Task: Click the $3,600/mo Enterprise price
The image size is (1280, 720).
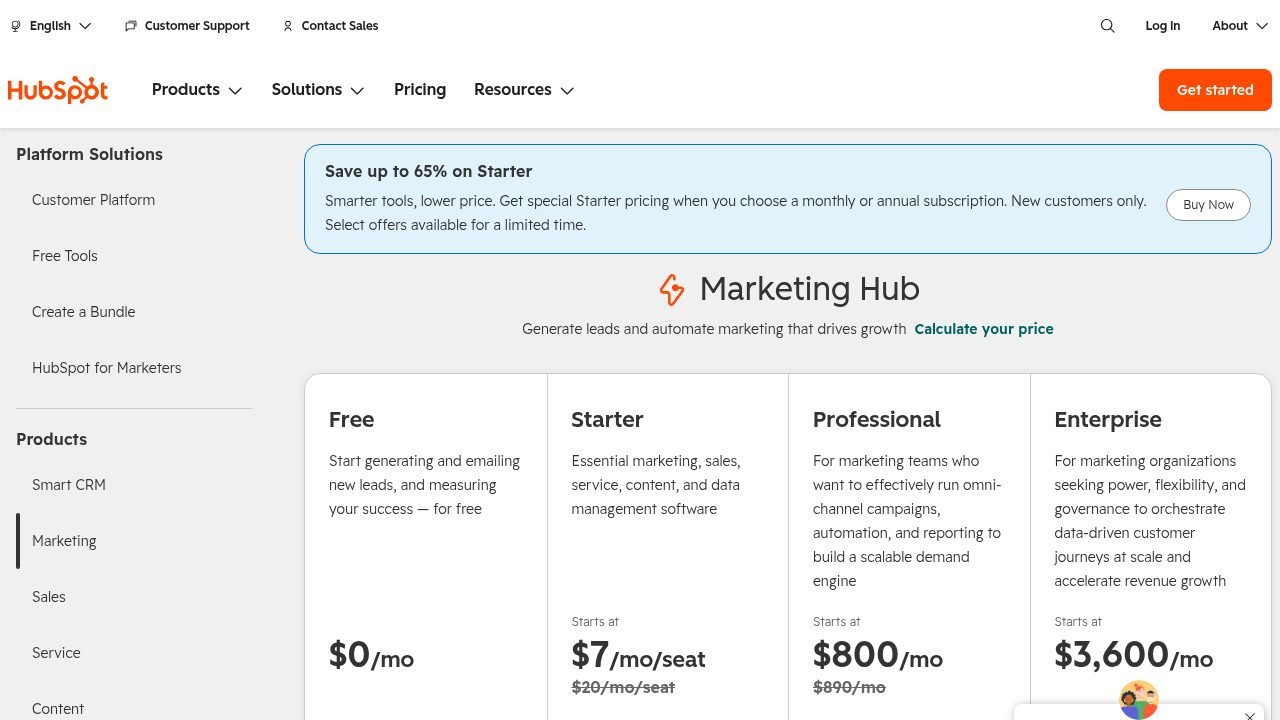Action: click(1134, 655)
